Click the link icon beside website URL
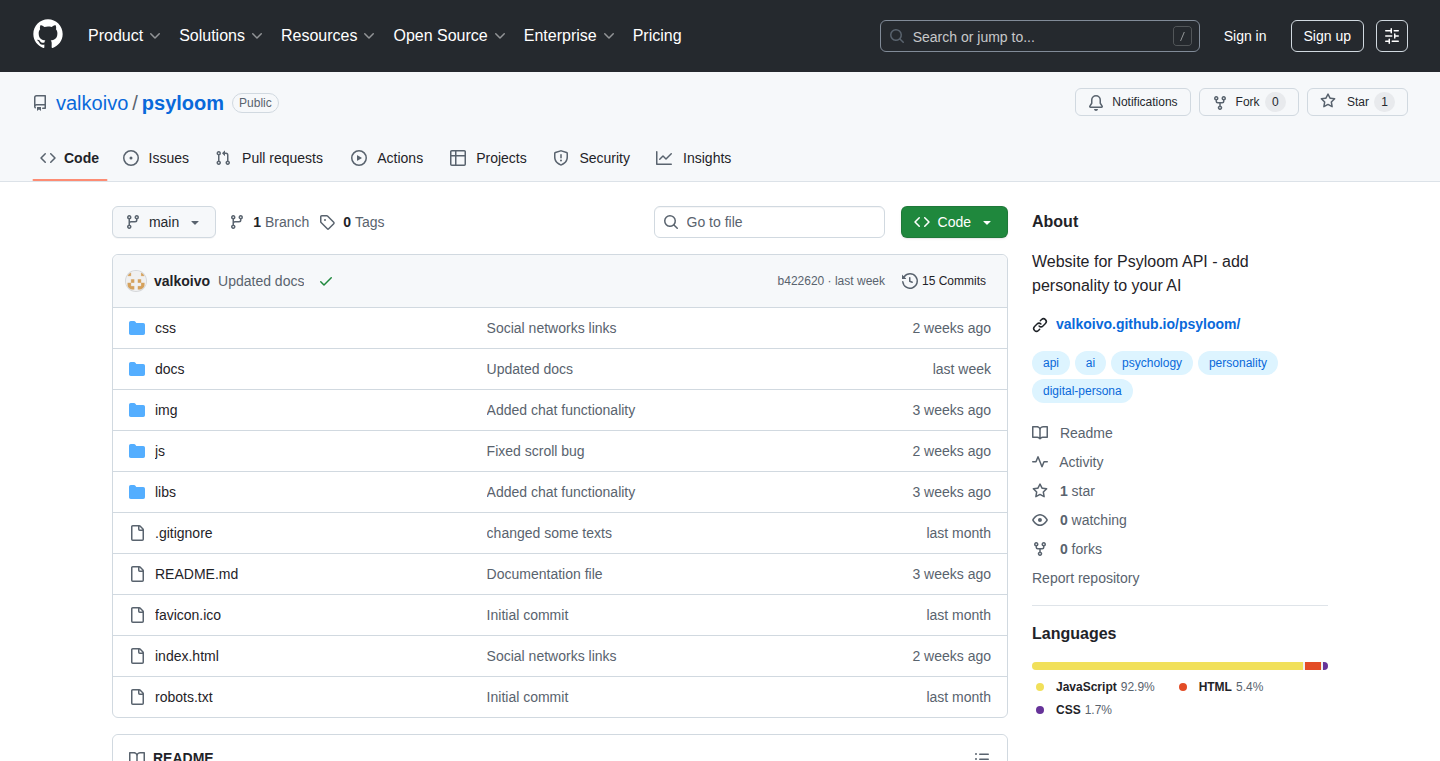This screenshot has width=1440, height=761. 1040,324
